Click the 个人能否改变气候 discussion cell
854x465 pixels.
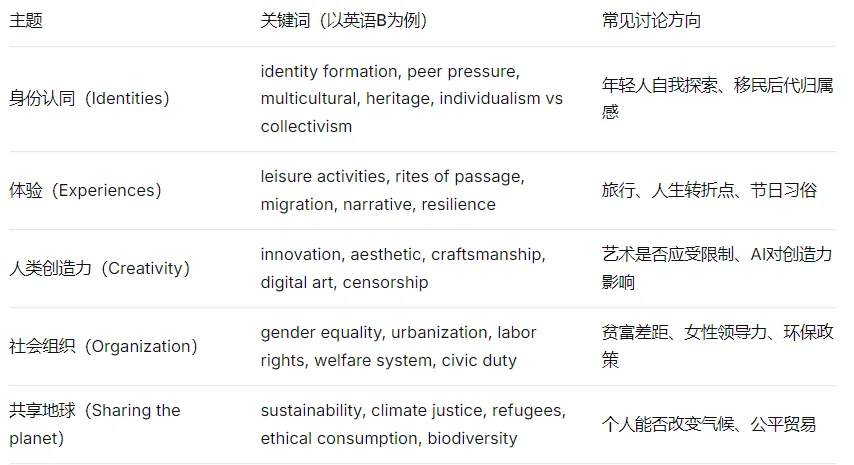[709, 424]
